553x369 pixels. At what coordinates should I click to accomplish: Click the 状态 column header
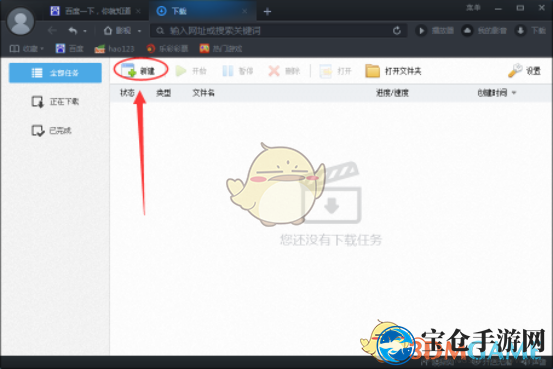tap(127, 93)
